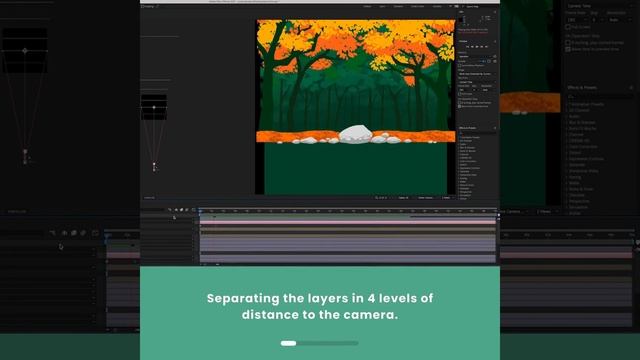Click the video progress bar at bottom
This screenshot has width=640, height=360.
[x=320, y=343]
